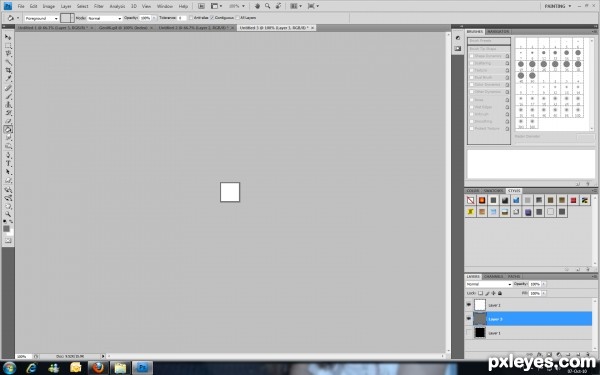Select the 3D Rotate tool
Image resolution: width=600 pixels, height=375 pixels.
coord(8,190)
